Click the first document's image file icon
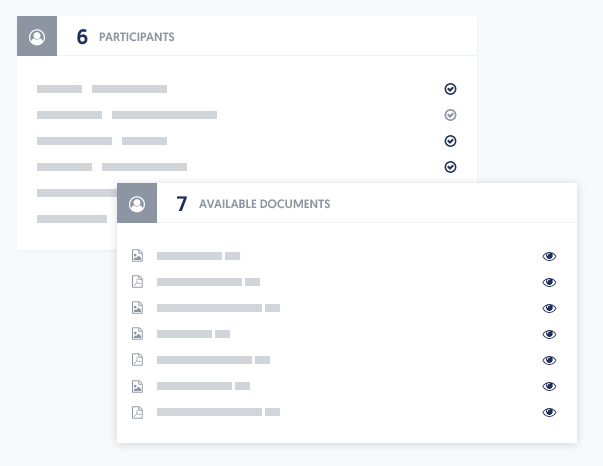This screenshot has height=466, width=603. [x=138, y=256]
